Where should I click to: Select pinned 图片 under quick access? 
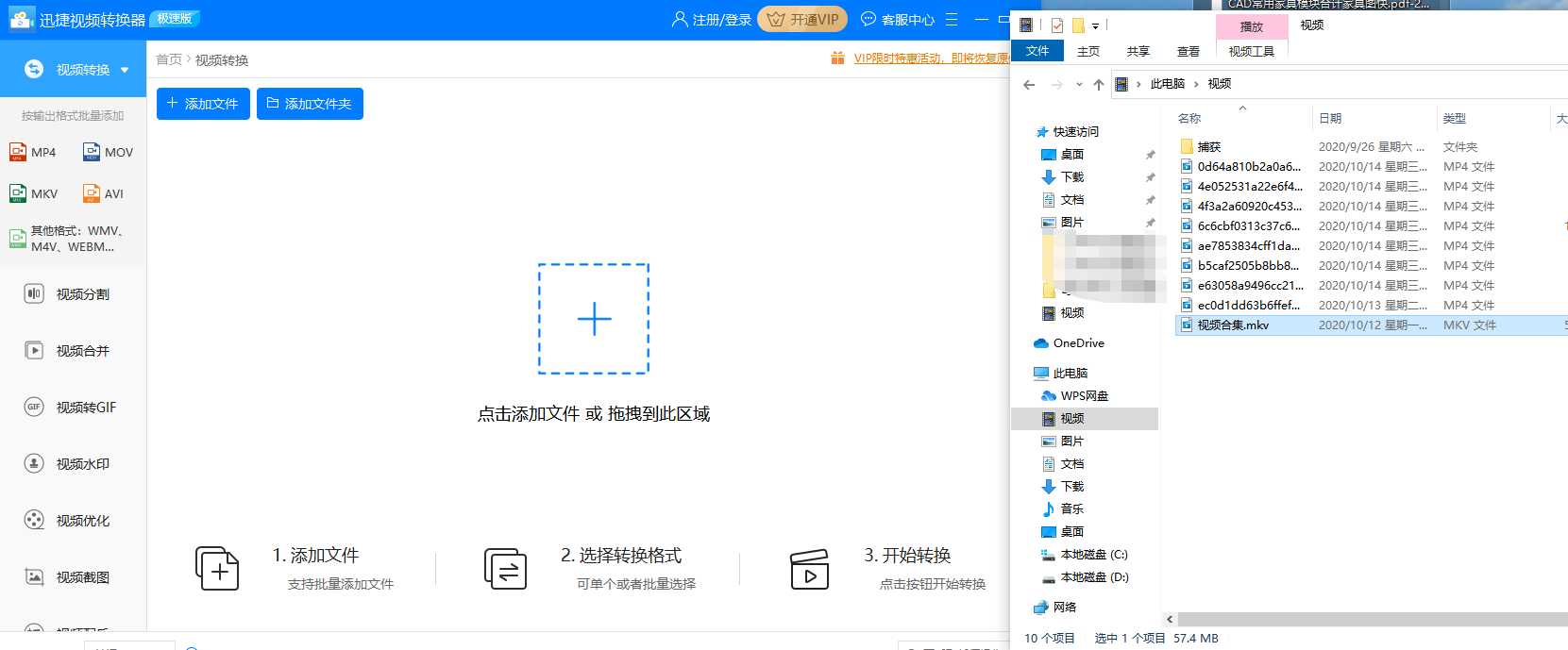(x=1071, y=223)
